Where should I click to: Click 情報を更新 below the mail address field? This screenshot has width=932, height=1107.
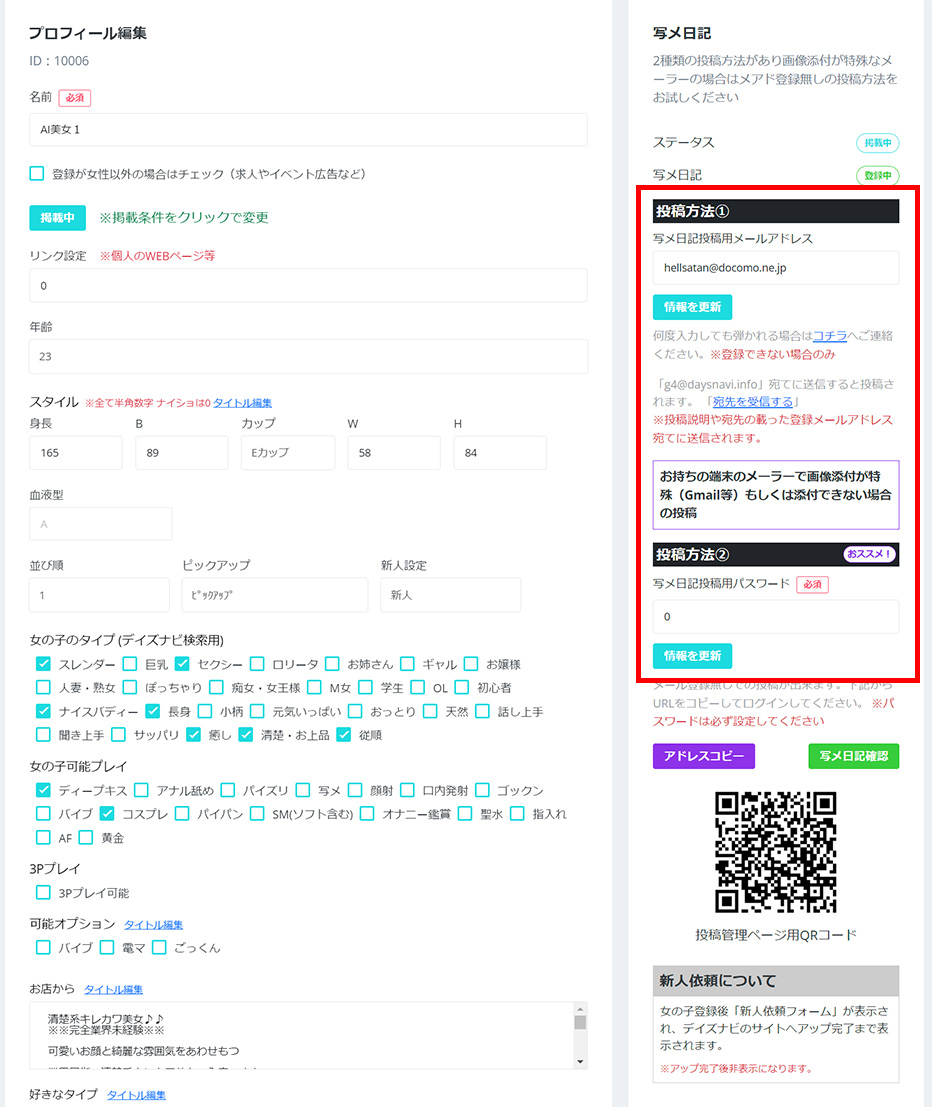point(692,307)
